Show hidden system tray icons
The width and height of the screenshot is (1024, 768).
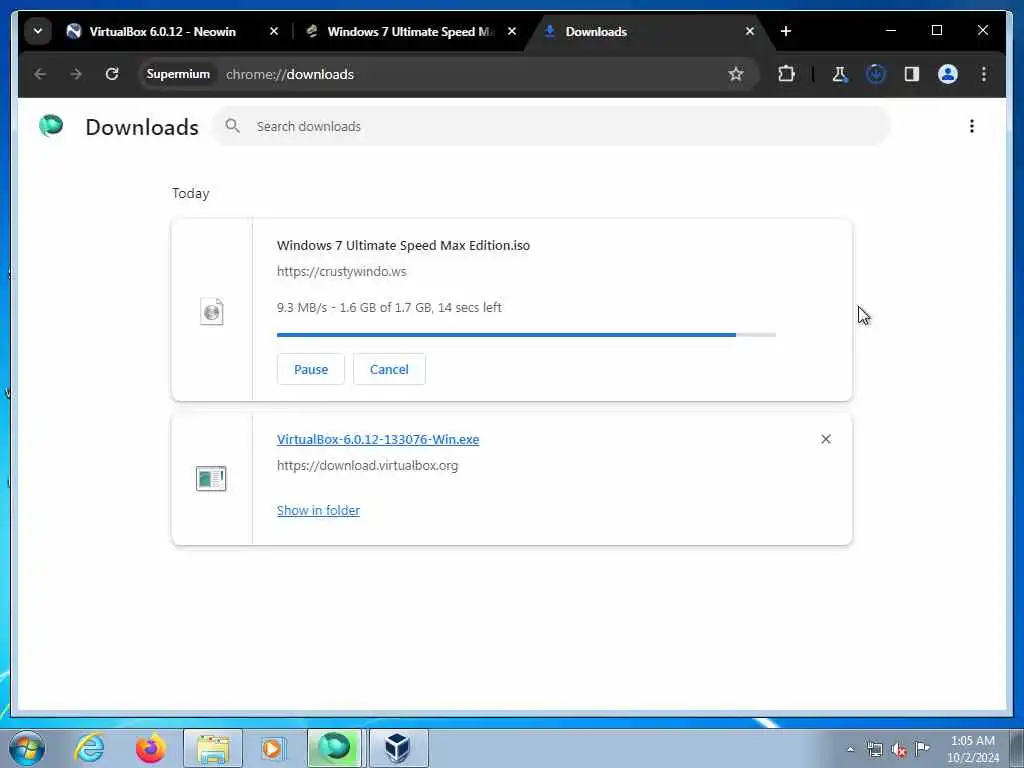pos(850,750)
